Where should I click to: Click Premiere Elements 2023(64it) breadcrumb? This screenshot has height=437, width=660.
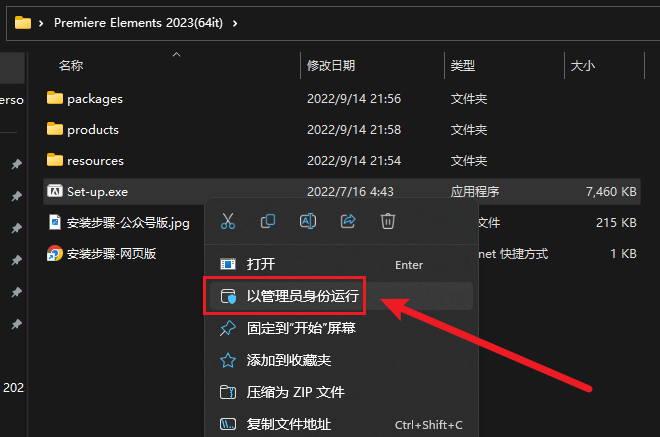pyautogui.click(x=138, y=23)
